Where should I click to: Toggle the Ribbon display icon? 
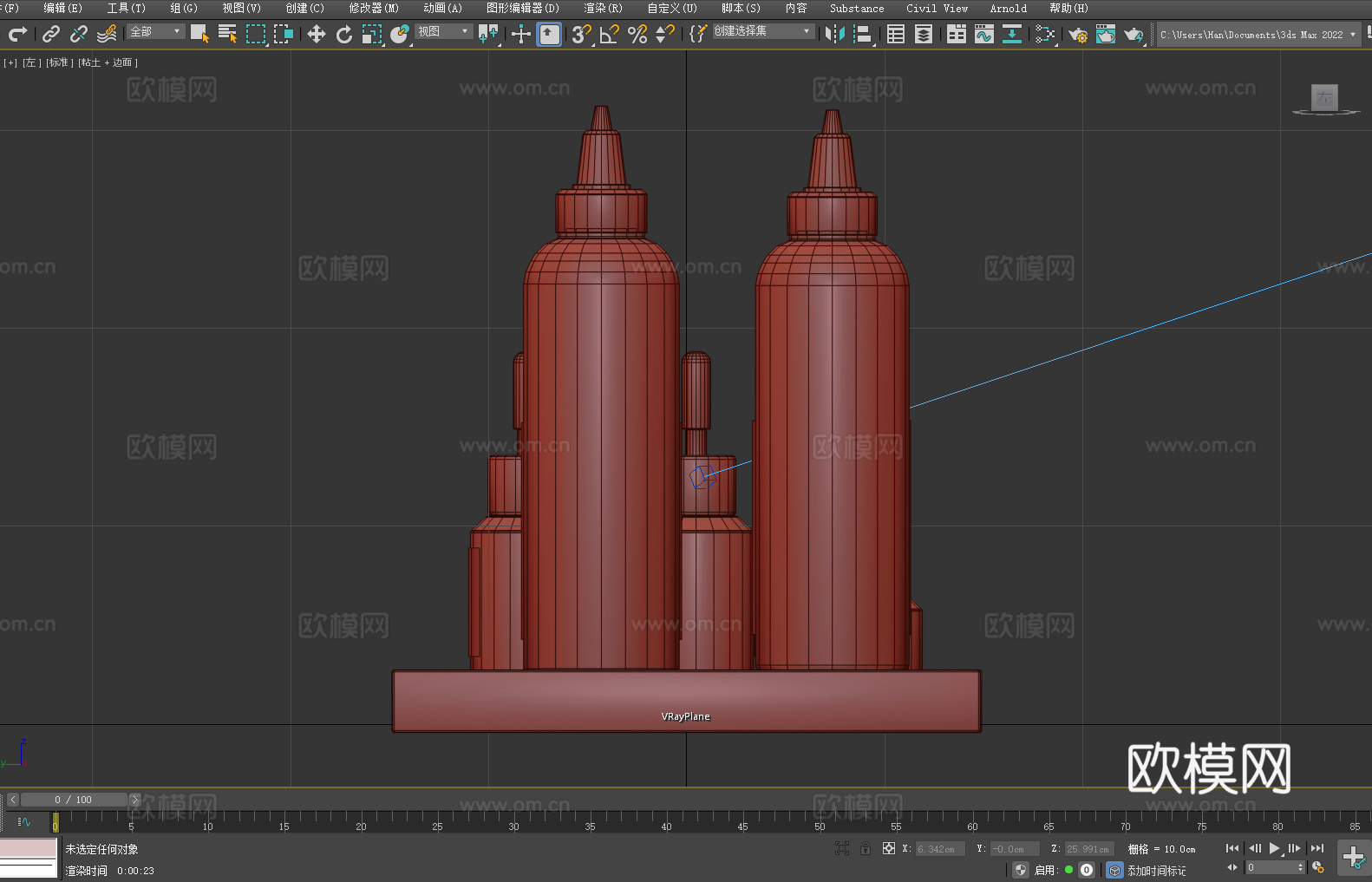click(957, 34)
